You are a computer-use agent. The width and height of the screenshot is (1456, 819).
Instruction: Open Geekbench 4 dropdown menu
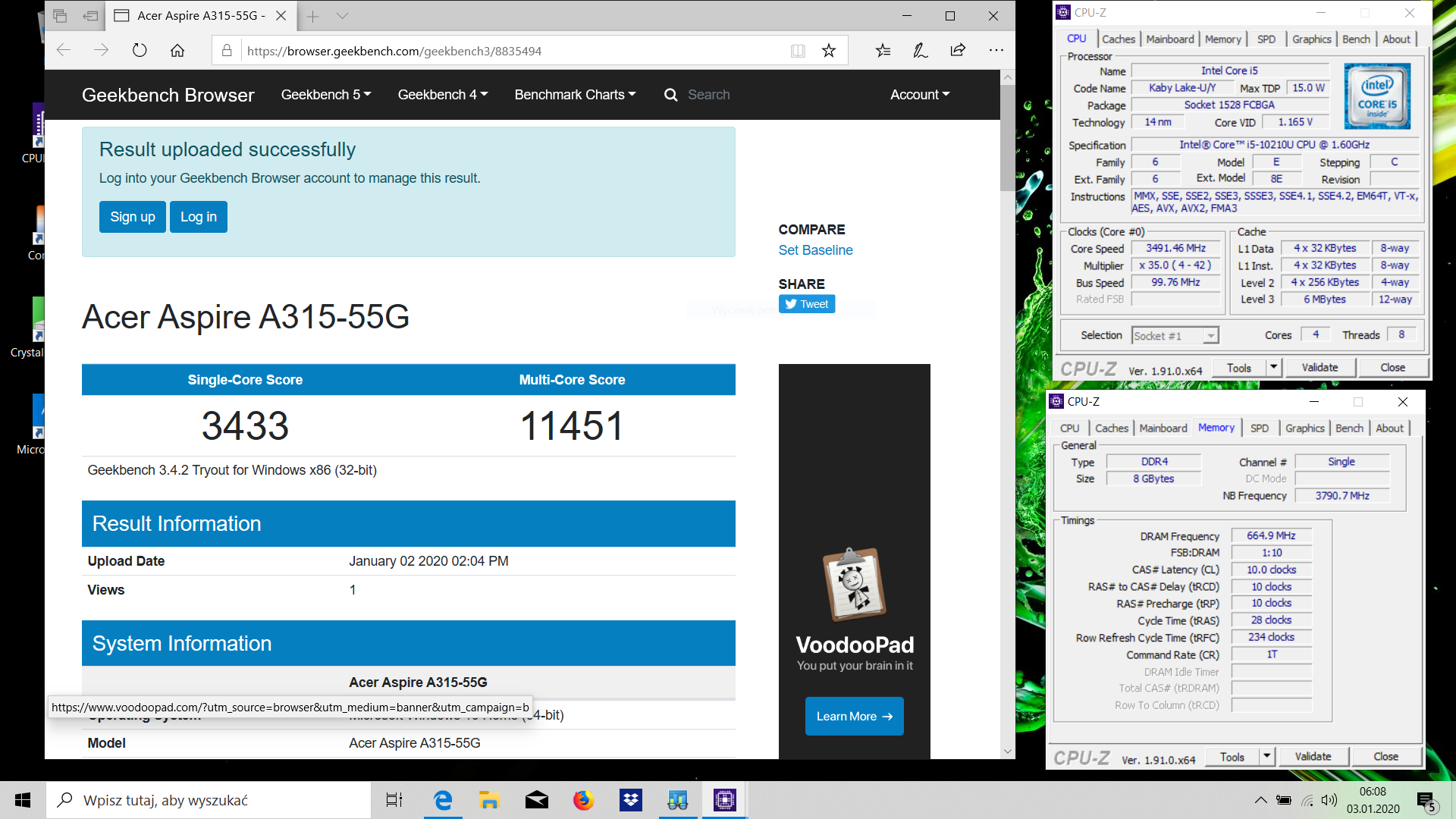[x=443, y=95]
